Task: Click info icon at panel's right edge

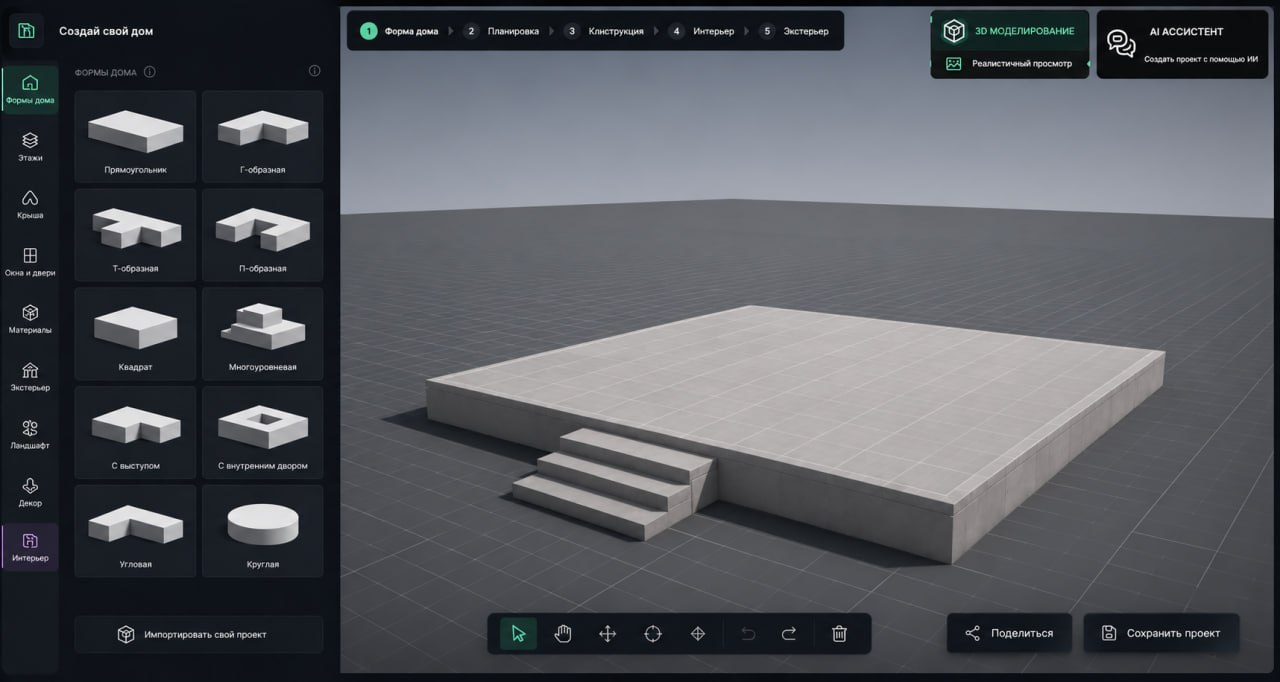Action: 315,71
